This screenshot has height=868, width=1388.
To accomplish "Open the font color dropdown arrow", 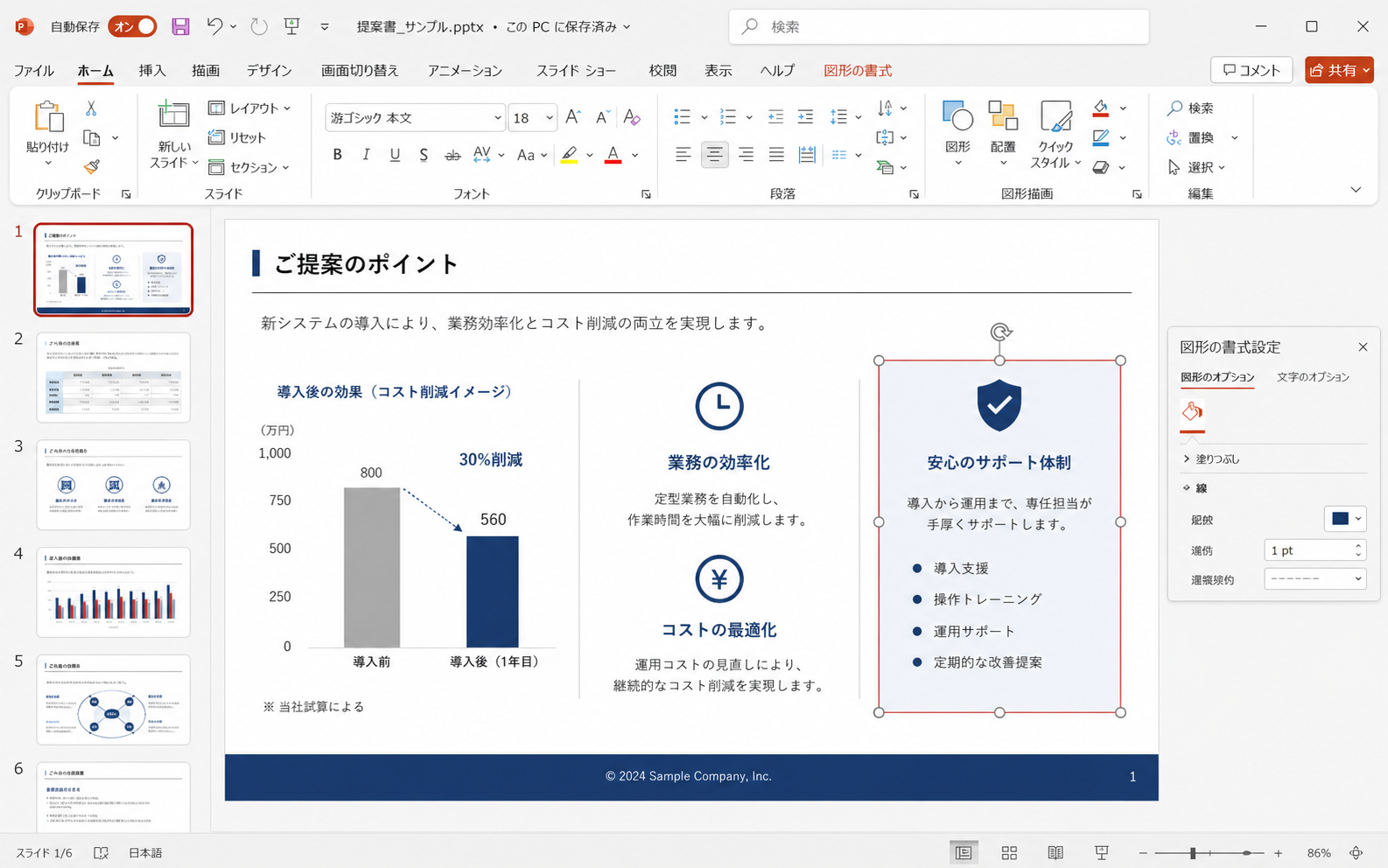I will pyautogui.click(x=635, y=155).
